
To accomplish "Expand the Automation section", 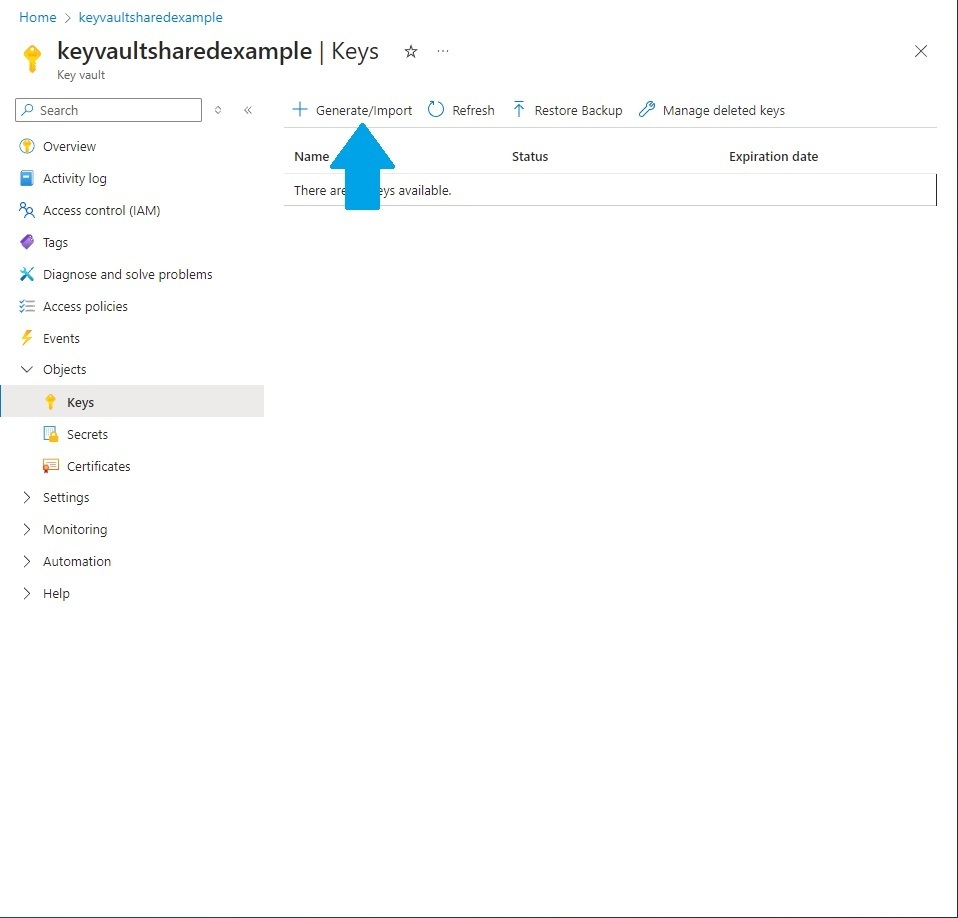I will (x=27, y=561).
